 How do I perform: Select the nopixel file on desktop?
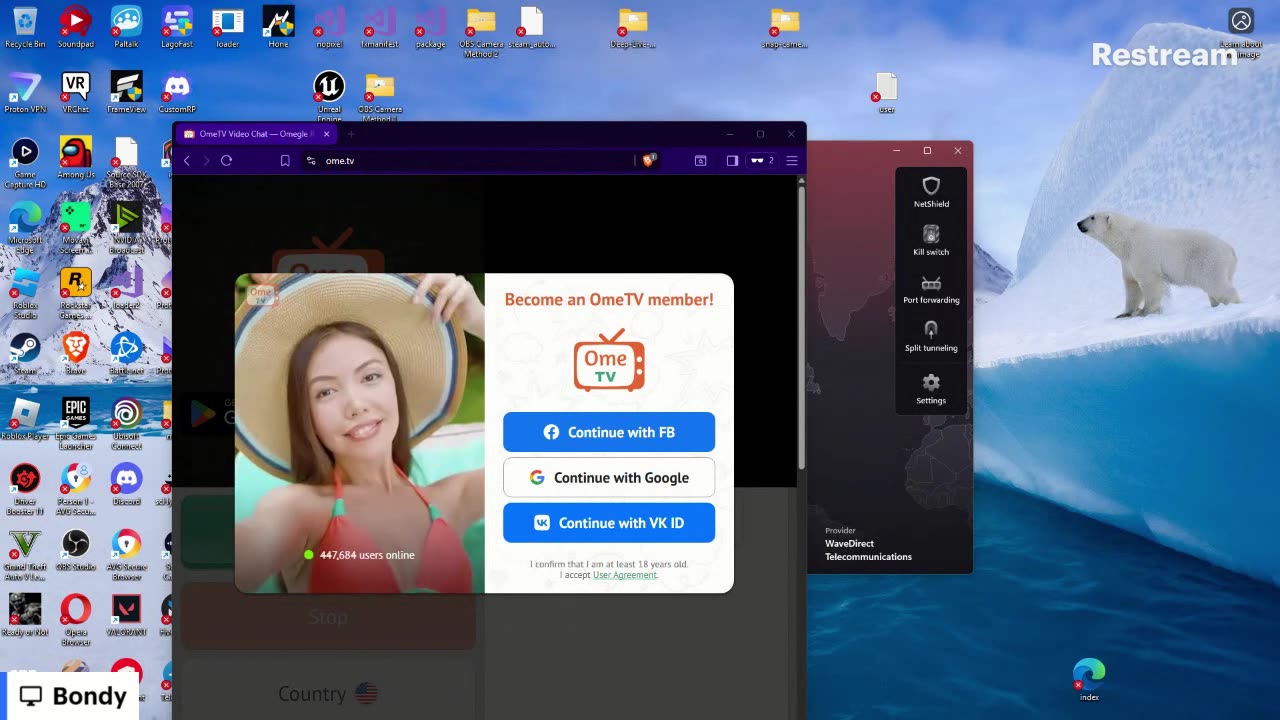tap(329, 28)
